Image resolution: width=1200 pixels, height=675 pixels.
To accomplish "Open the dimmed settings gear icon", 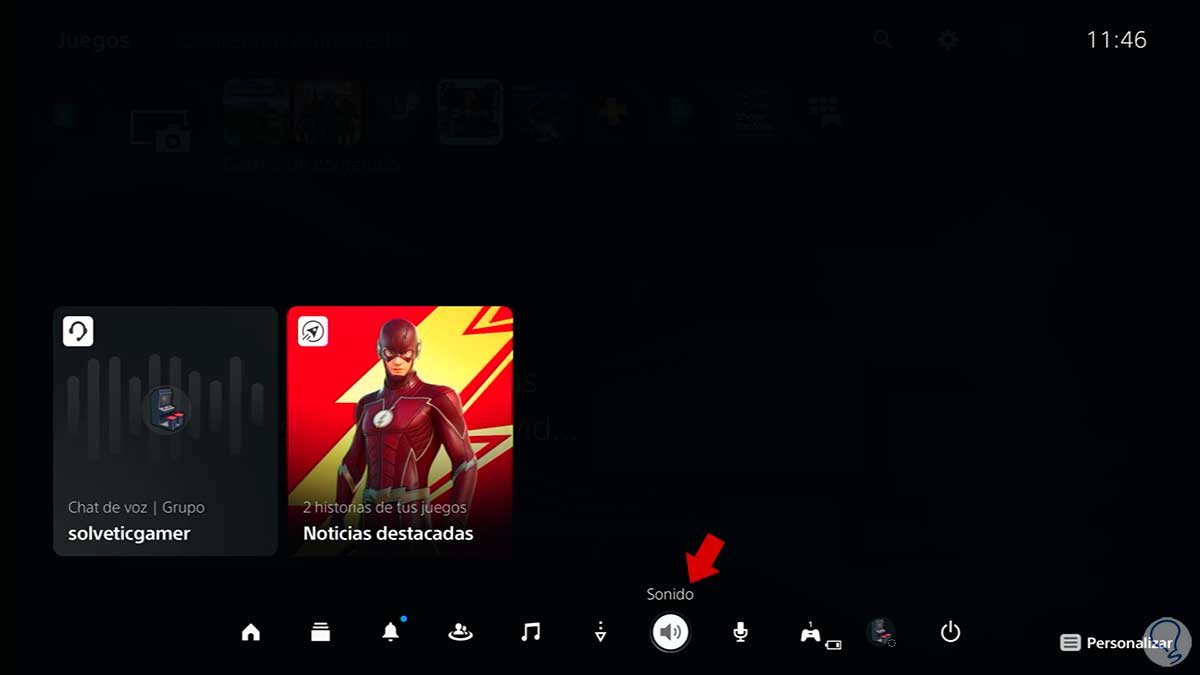I will tap(948, 39).
